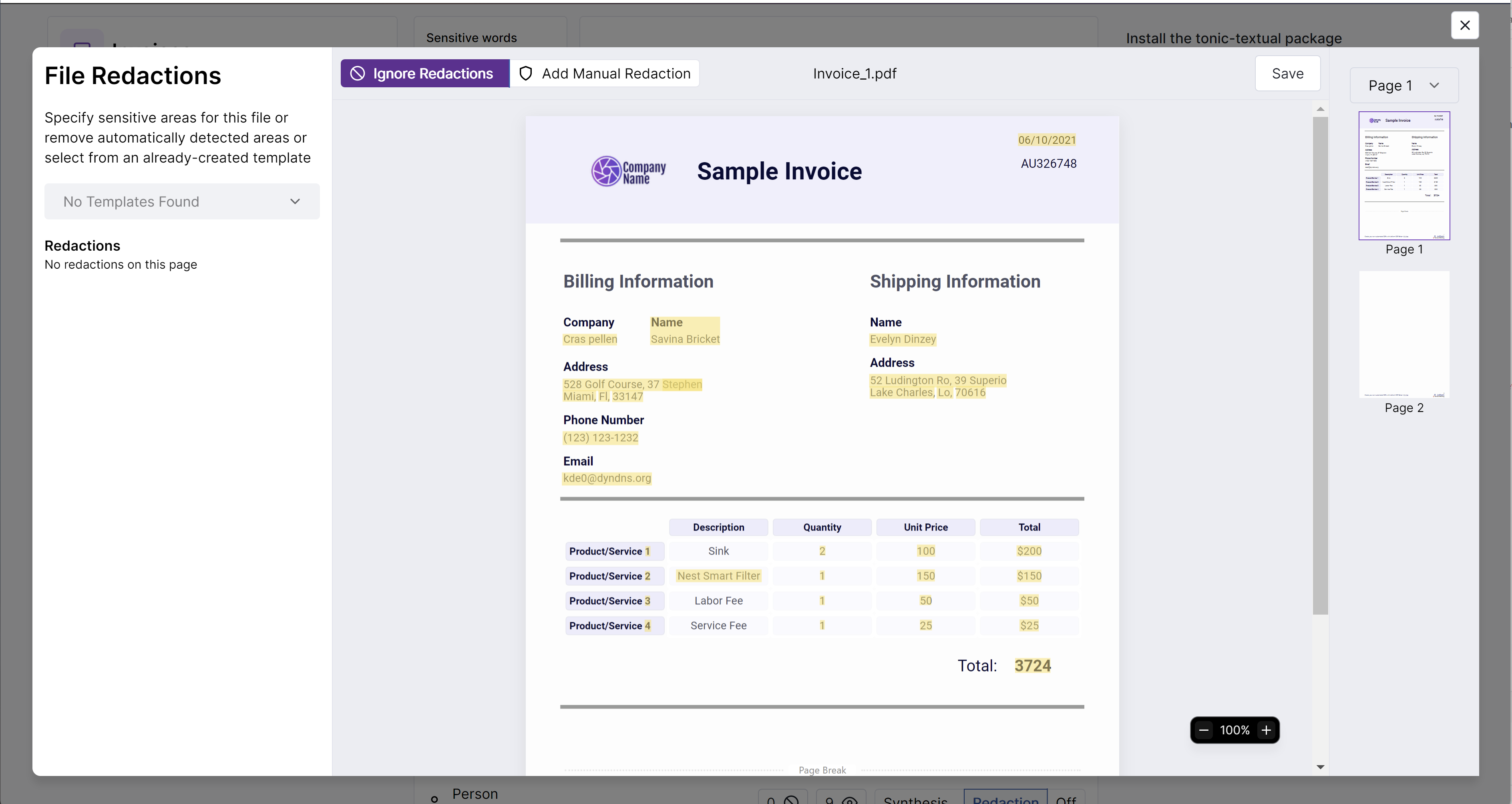Click the highlighted Total value 3724
Screen dimensions: 1512x804
1033,665
